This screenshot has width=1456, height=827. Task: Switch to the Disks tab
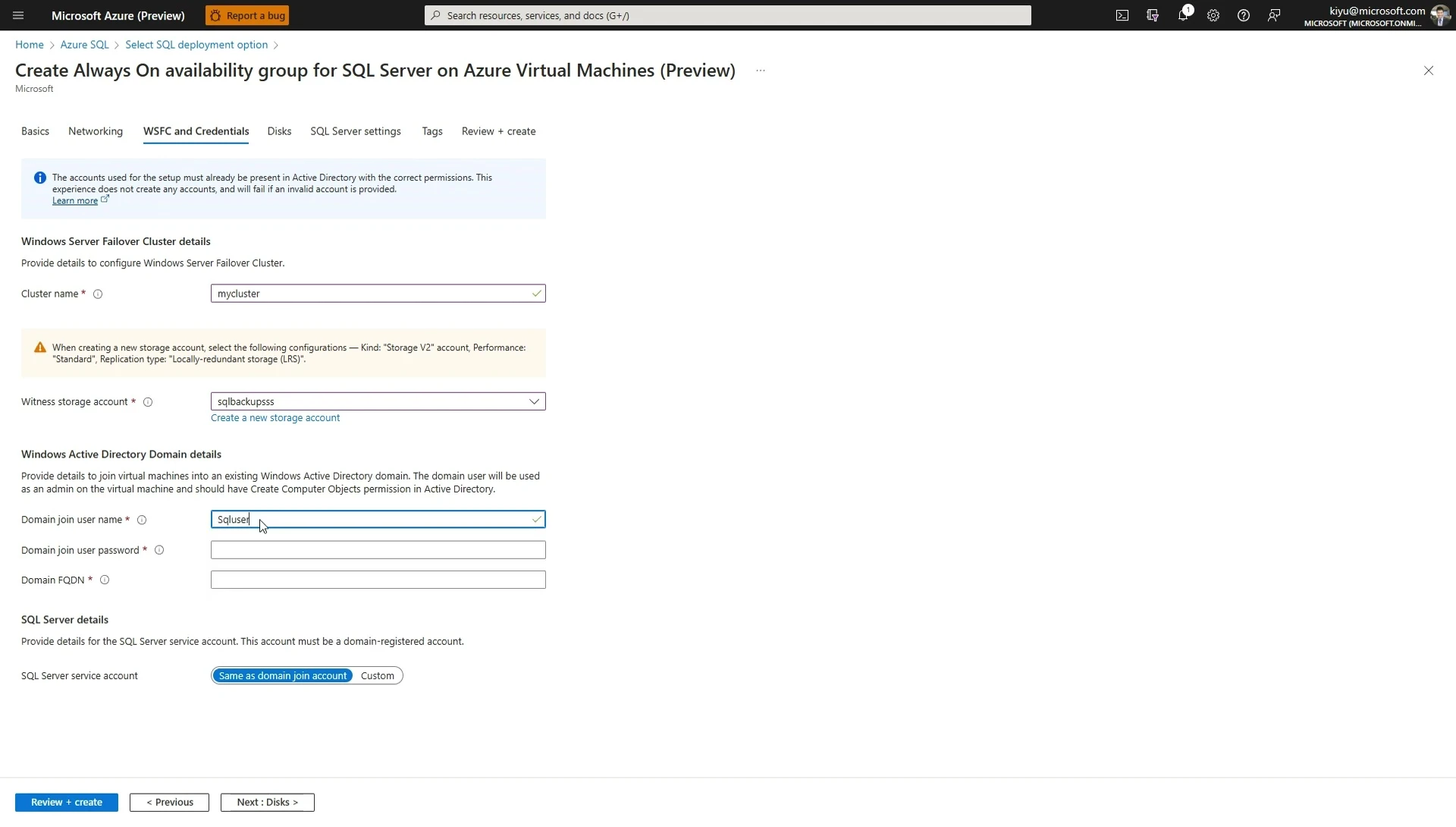[279, 131]
